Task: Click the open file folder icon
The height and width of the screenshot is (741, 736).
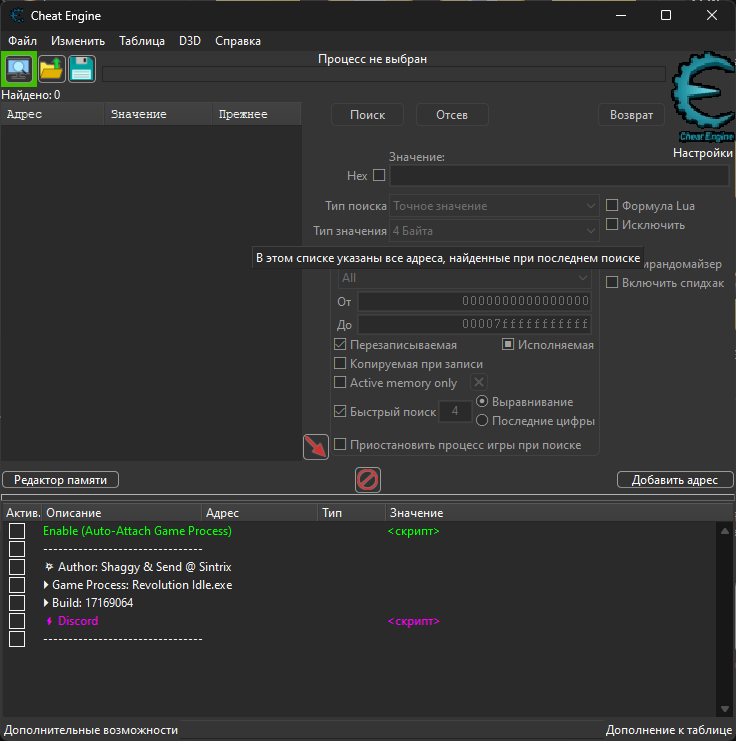Action: (x=51, y=69)
